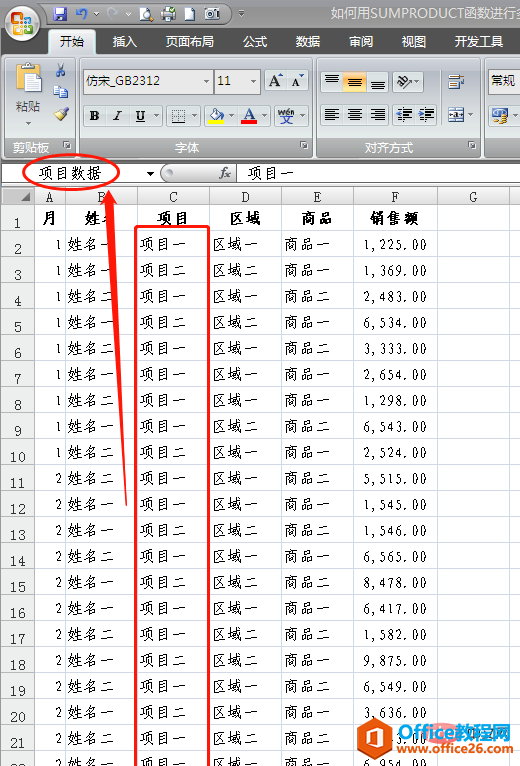The height and width of the screenshot is (766, 520).
Task: Activate the Format Painter brush
Action: tap(61, 113)
